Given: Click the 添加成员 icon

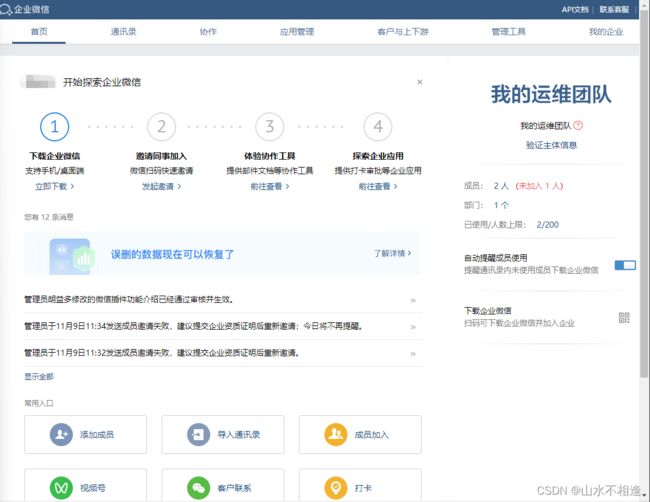Looking at the screenshot, I should tap(61, 434).
